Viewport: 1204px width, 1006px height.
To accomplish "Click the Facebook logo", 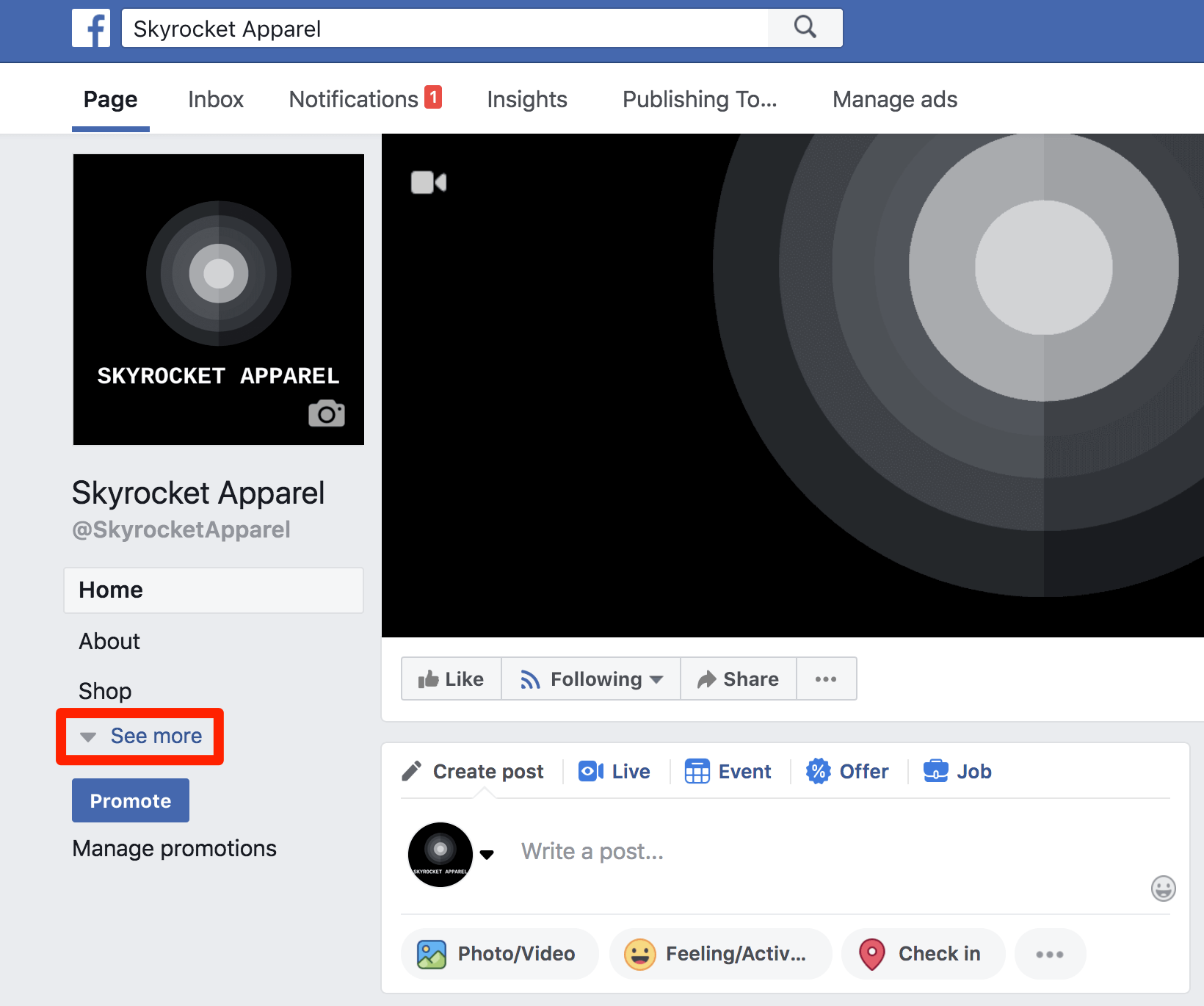I will 91,28.
